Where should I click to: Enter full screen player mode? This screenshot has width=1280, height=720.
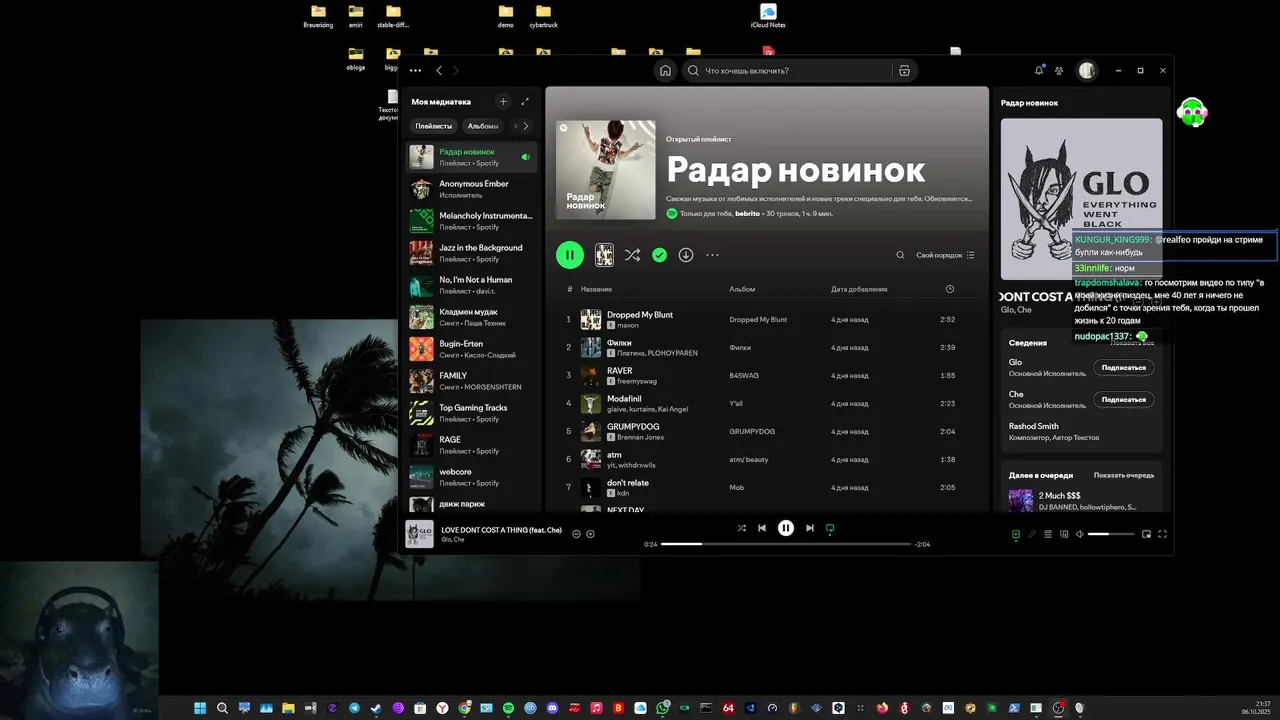1162,534
